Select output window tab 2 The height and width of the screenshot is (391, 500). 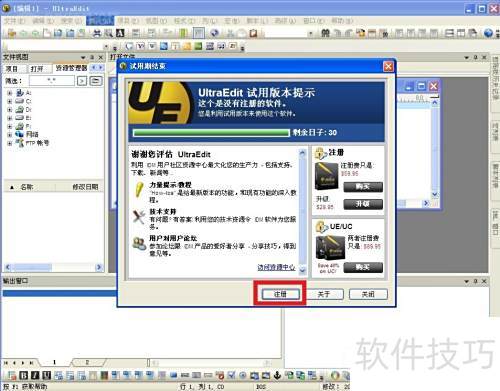tap(87, 362)
